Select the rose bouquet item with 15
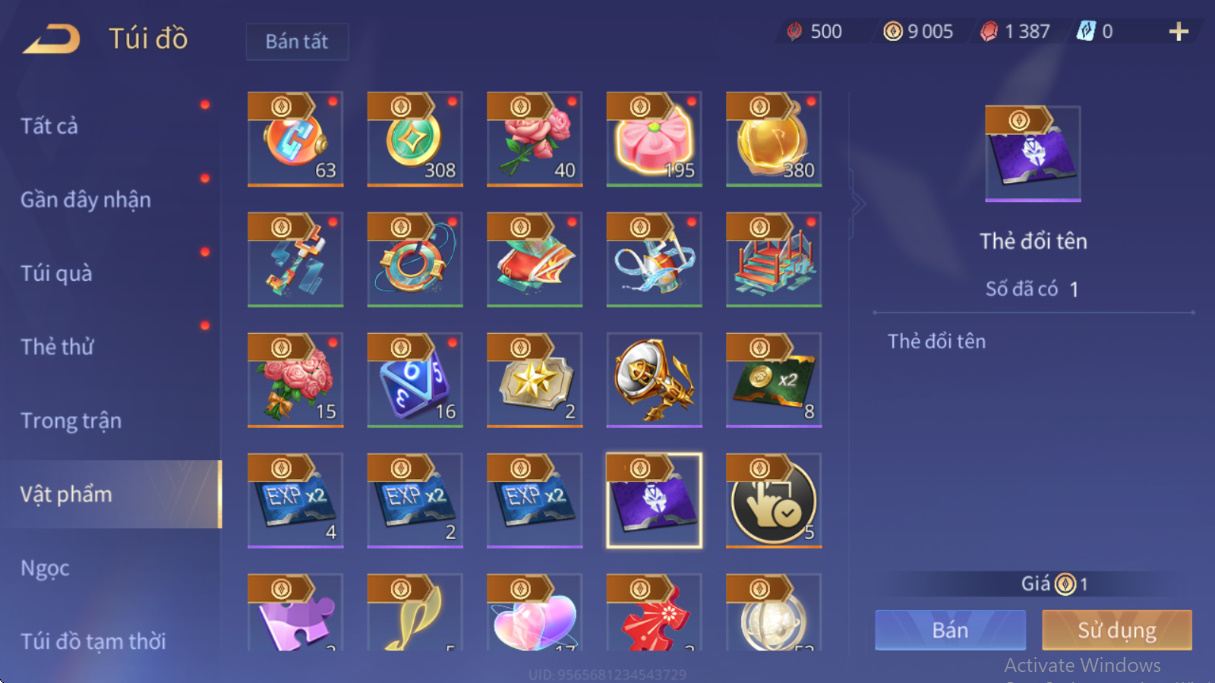The height and width of the screenshot is (683, 1215). pos(295,380)
